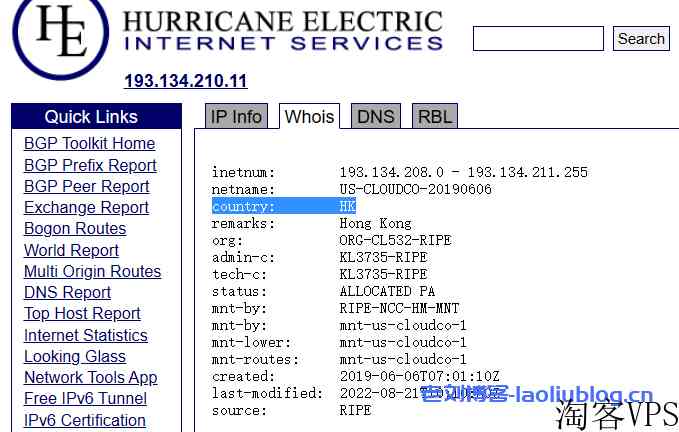Open Internet Statistics link
The image size is (679, 432).
tap(86, 335)
